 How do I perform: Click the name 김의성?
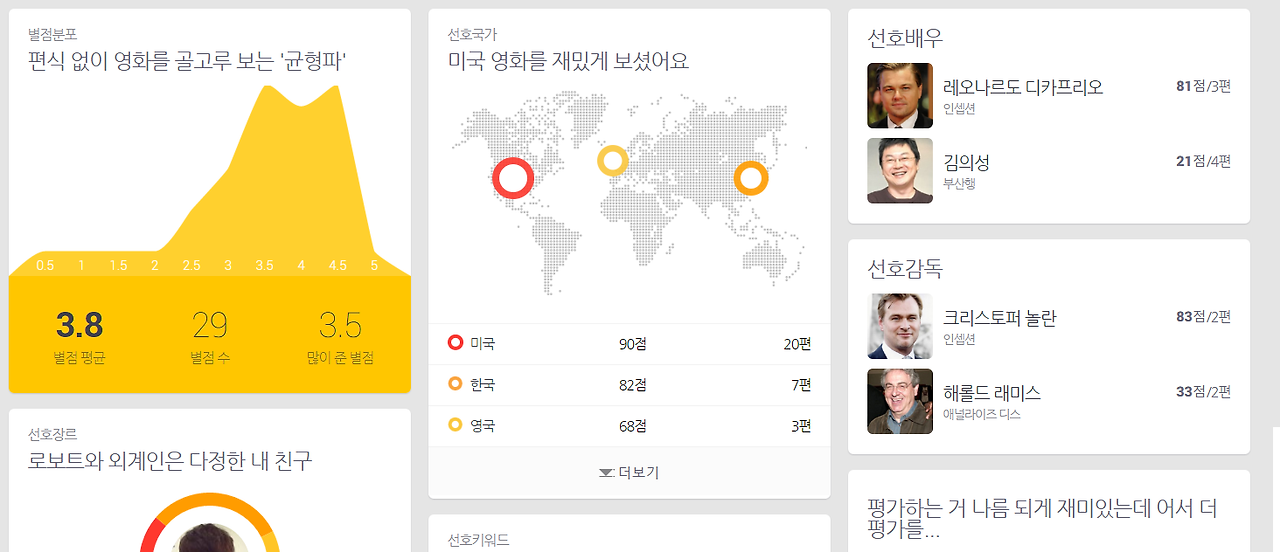pyautogui.click(x=966, y=162)
